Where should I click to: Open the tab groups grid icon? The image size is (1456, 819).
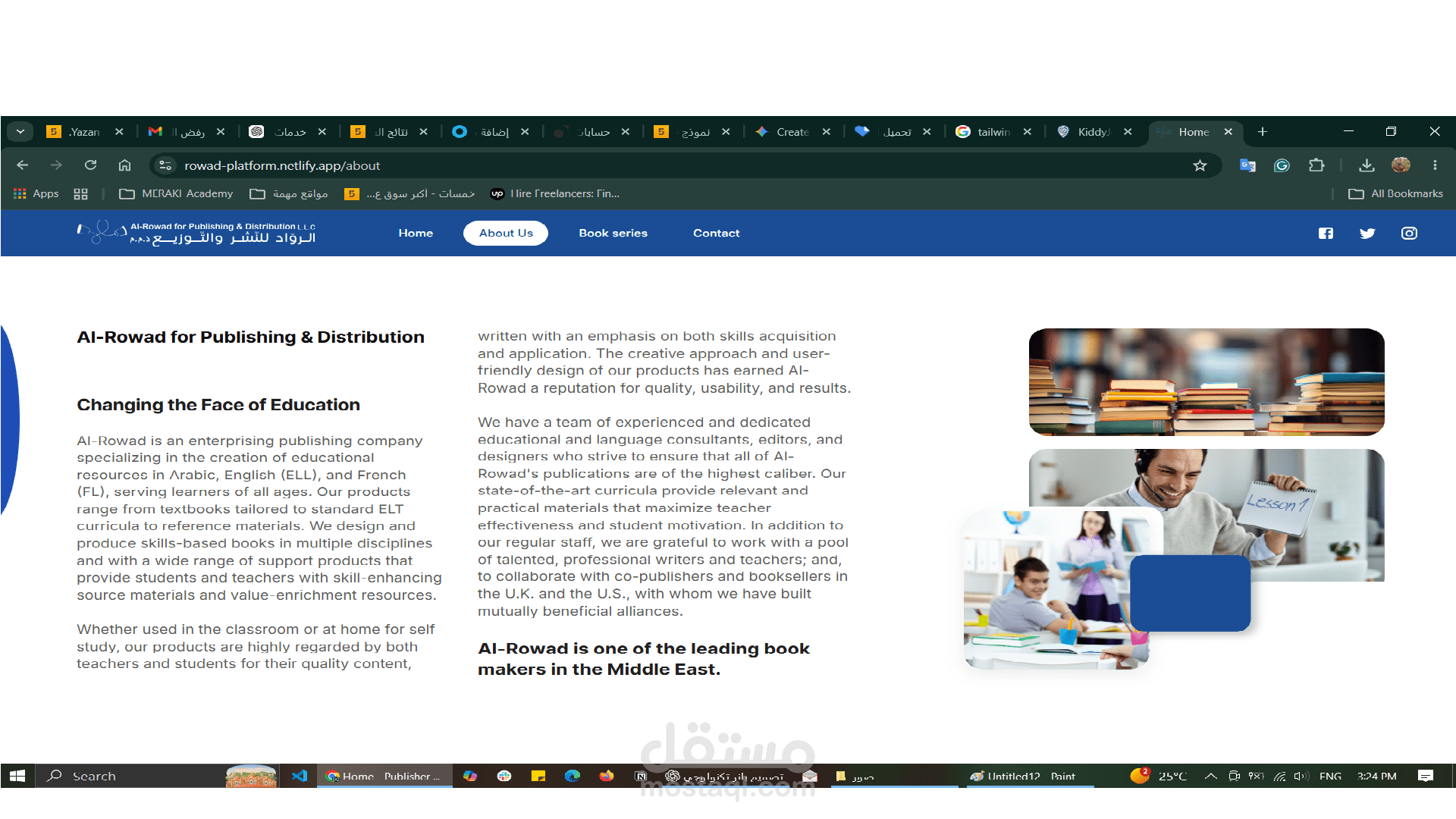81,194
